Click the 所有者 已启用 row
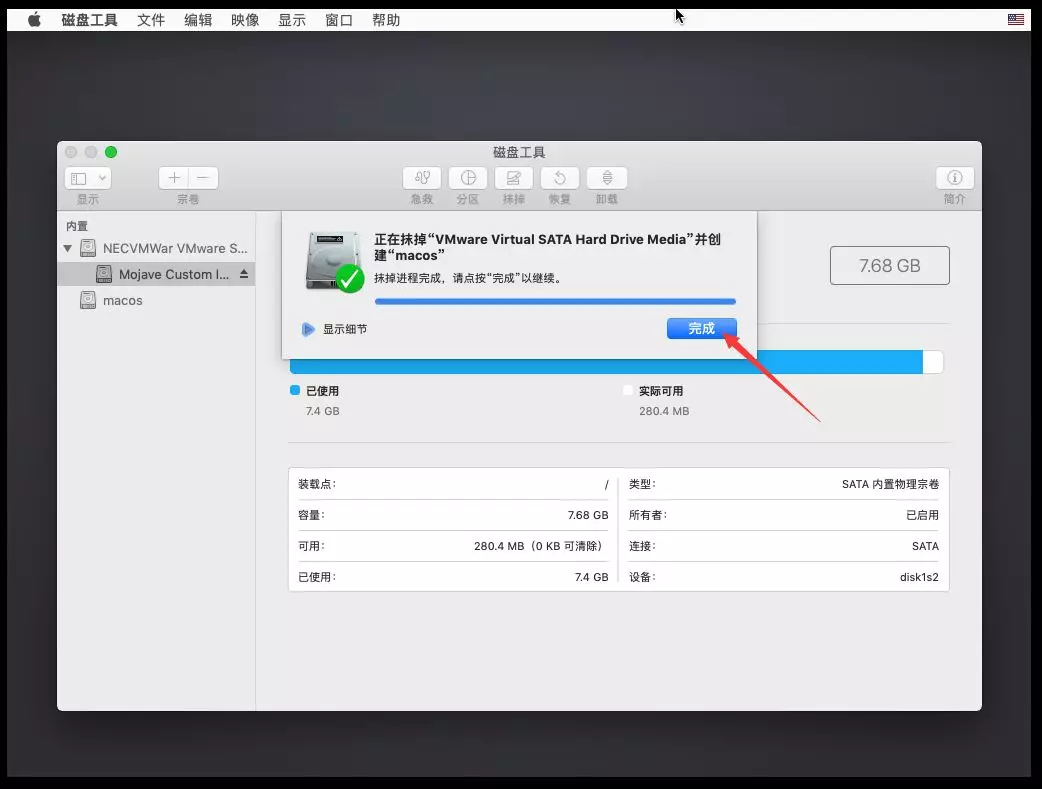 click(783, 515)
